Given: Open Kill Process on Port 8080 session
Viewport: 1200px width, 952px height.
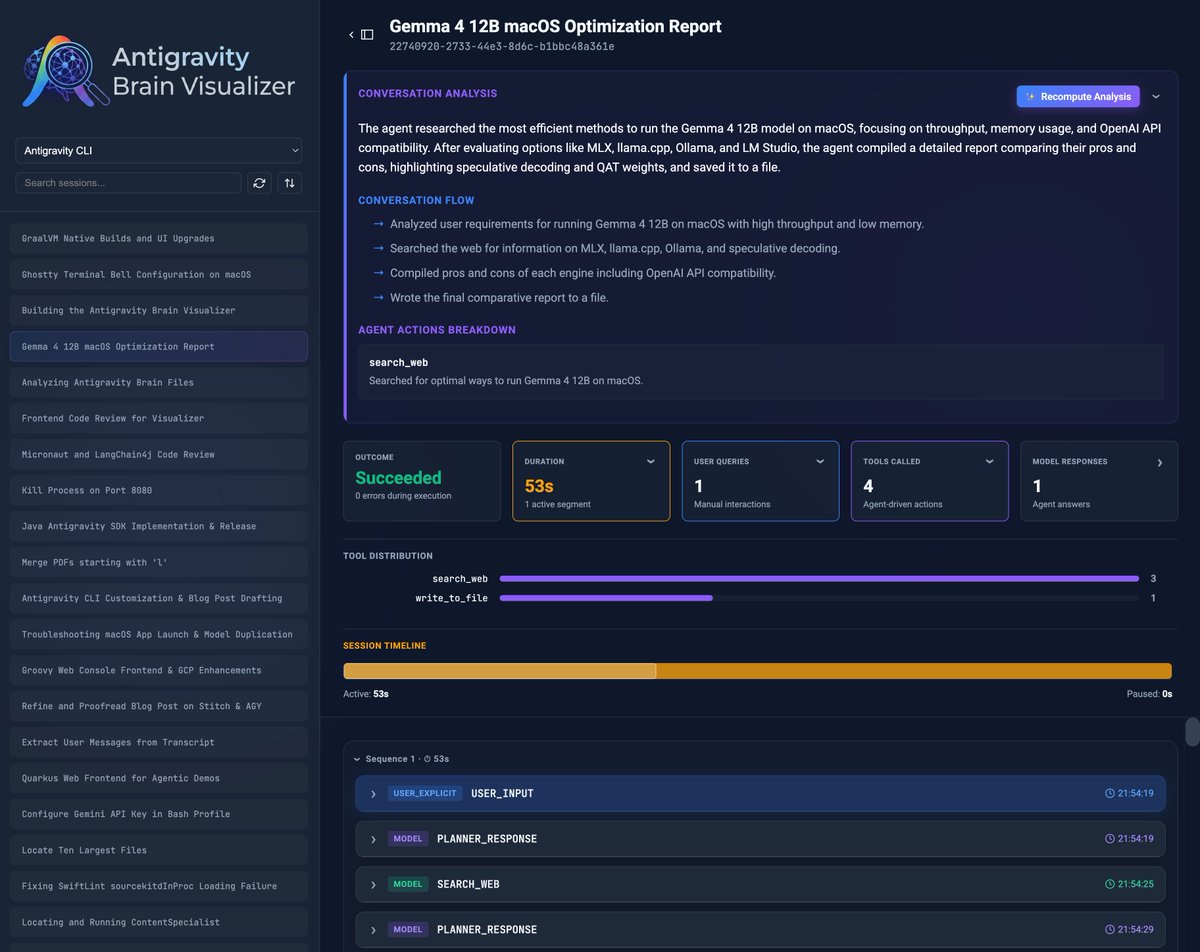Looking at the screenshot, I should [158, 490].
